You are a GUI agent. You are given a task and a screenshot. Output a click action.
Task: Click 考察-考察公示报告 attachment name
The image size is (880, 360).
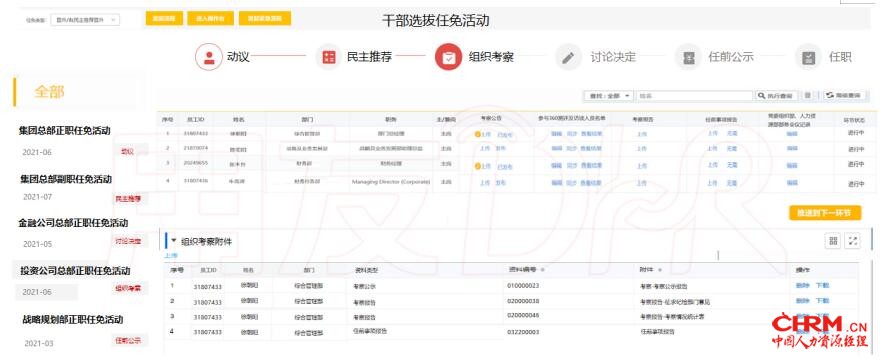pos(663,286)
